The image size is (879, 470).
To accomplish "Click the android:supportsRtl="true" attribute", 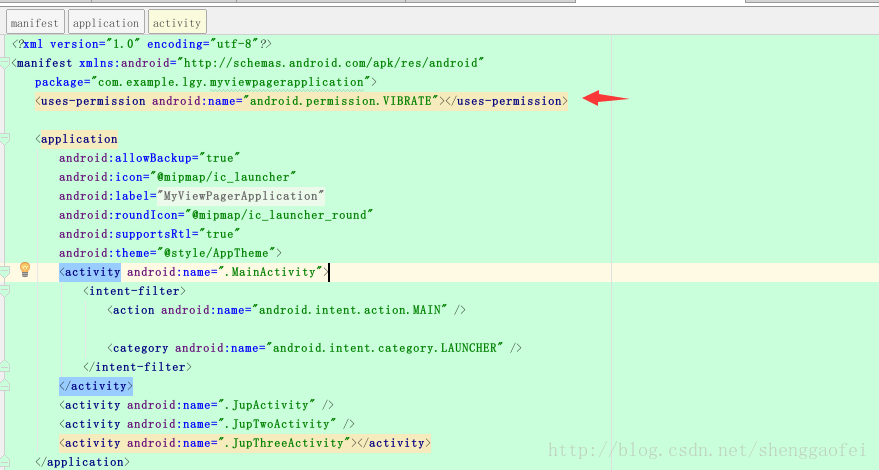I will point(150,234).
